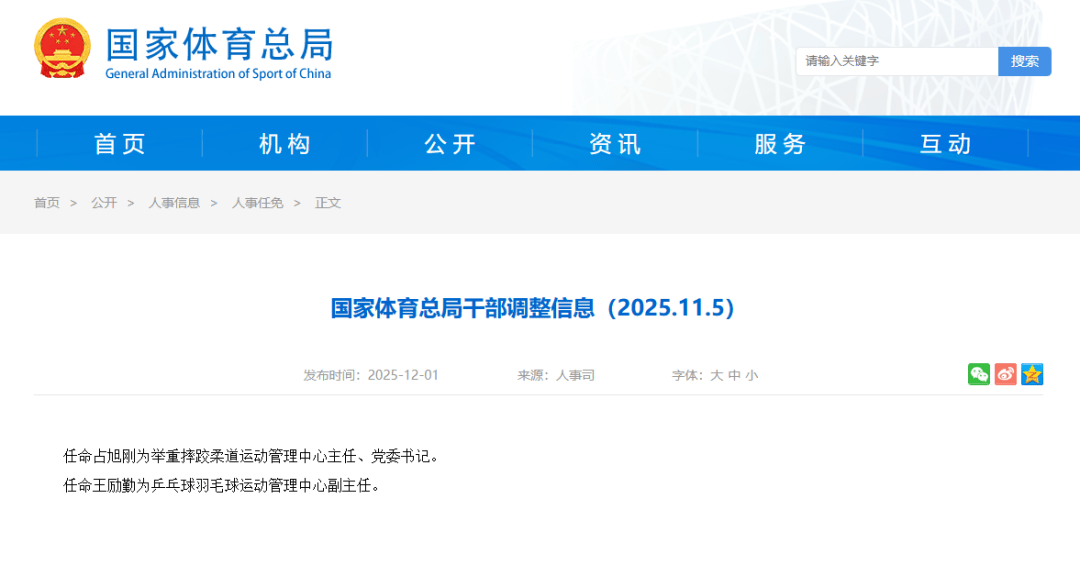Open the 服务 navigation menu

(780, 144)
